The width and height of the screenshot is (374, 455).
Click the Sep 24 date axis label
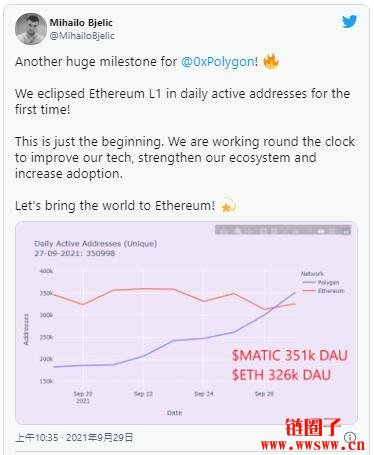point(204,394)
